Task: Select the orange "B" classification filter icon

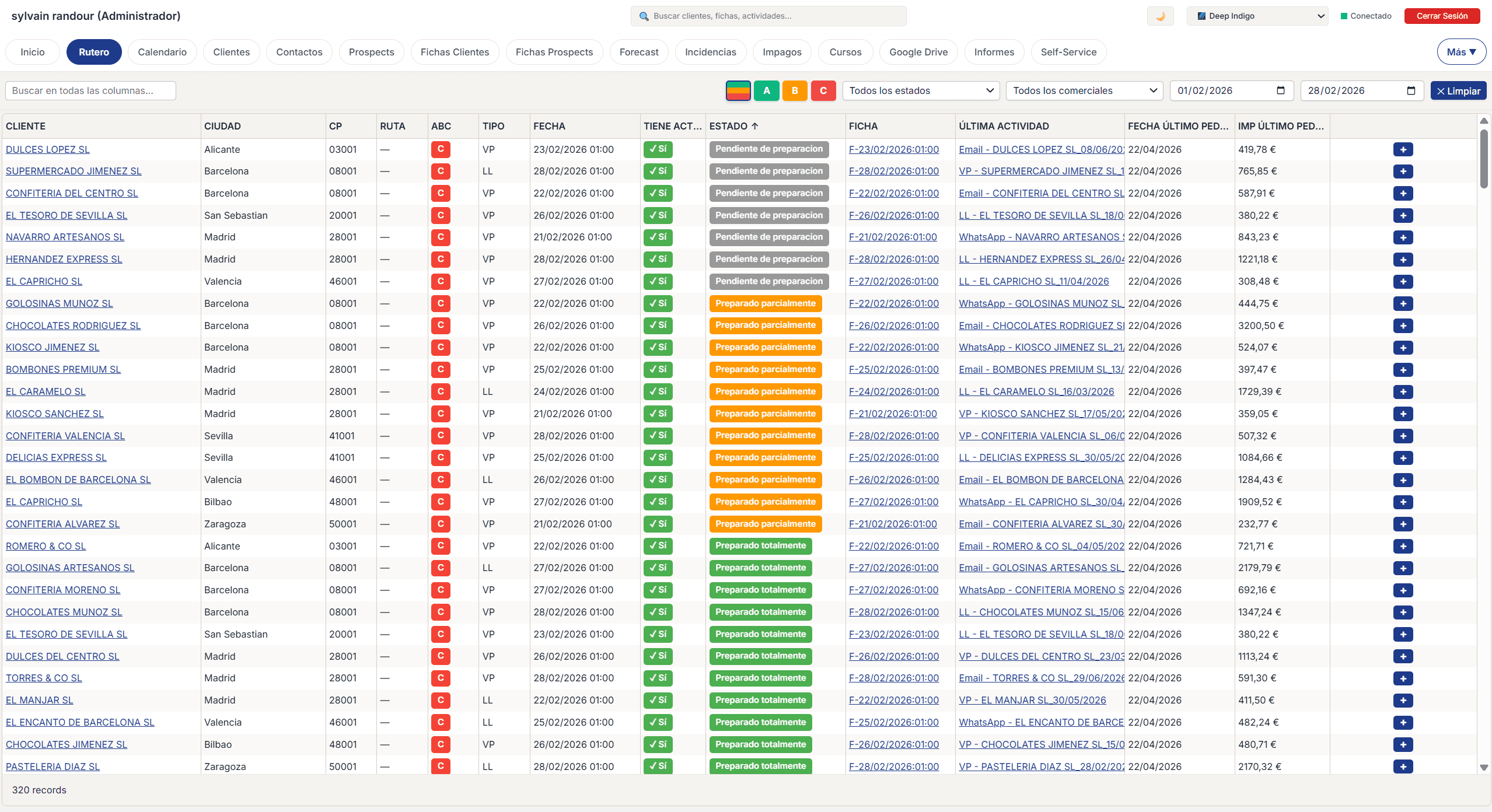Action: tap(795, 90)
